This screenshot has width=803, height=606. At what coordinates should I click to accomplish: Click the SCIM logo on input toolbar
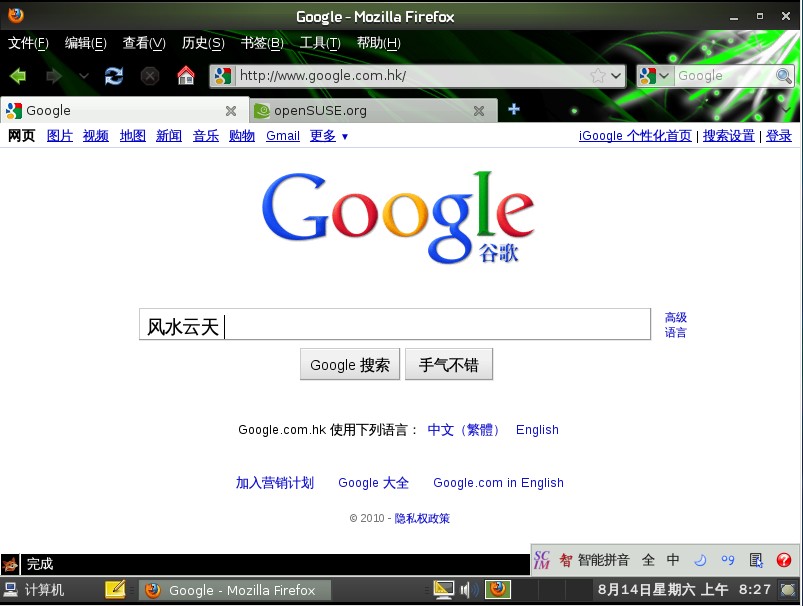coord(542,559)
